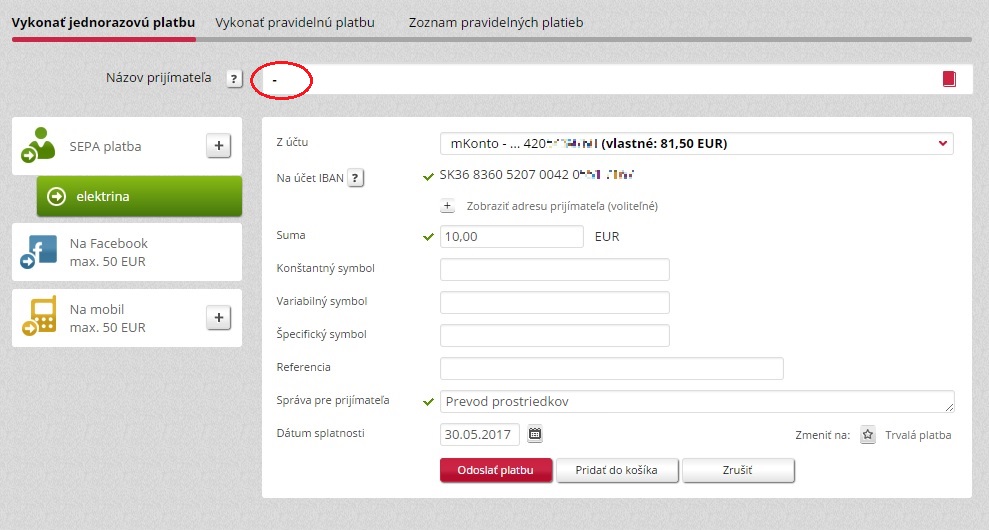Click the star icon for Trvalá platba

[x=868, y=435]
